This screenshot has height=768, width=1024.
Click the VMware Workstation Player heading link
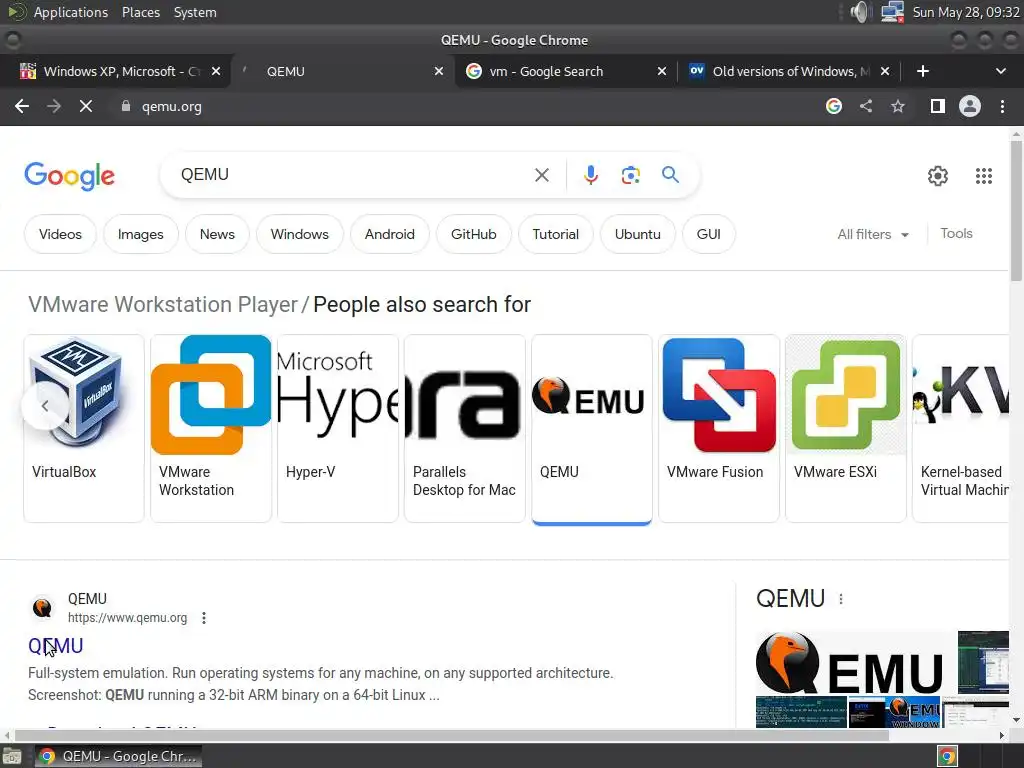coord(163,305)
